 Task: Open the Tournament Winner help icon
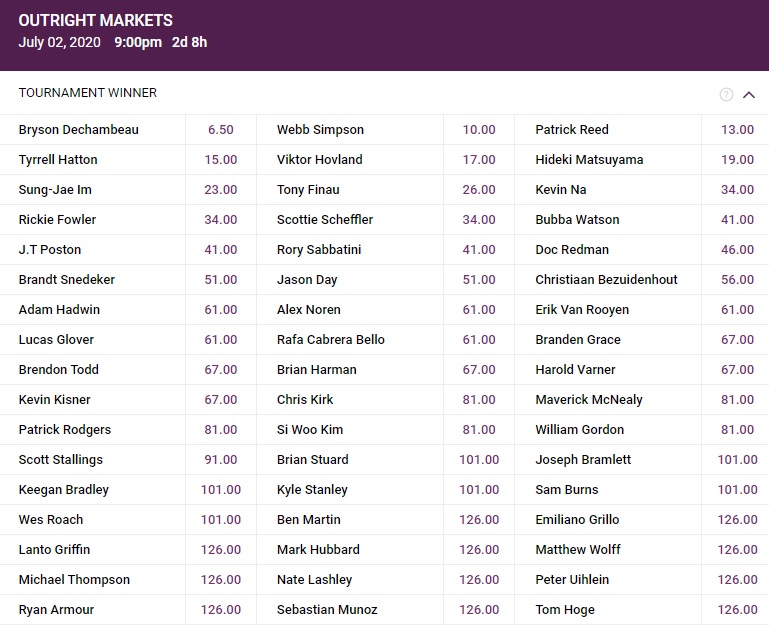(726, 94)
